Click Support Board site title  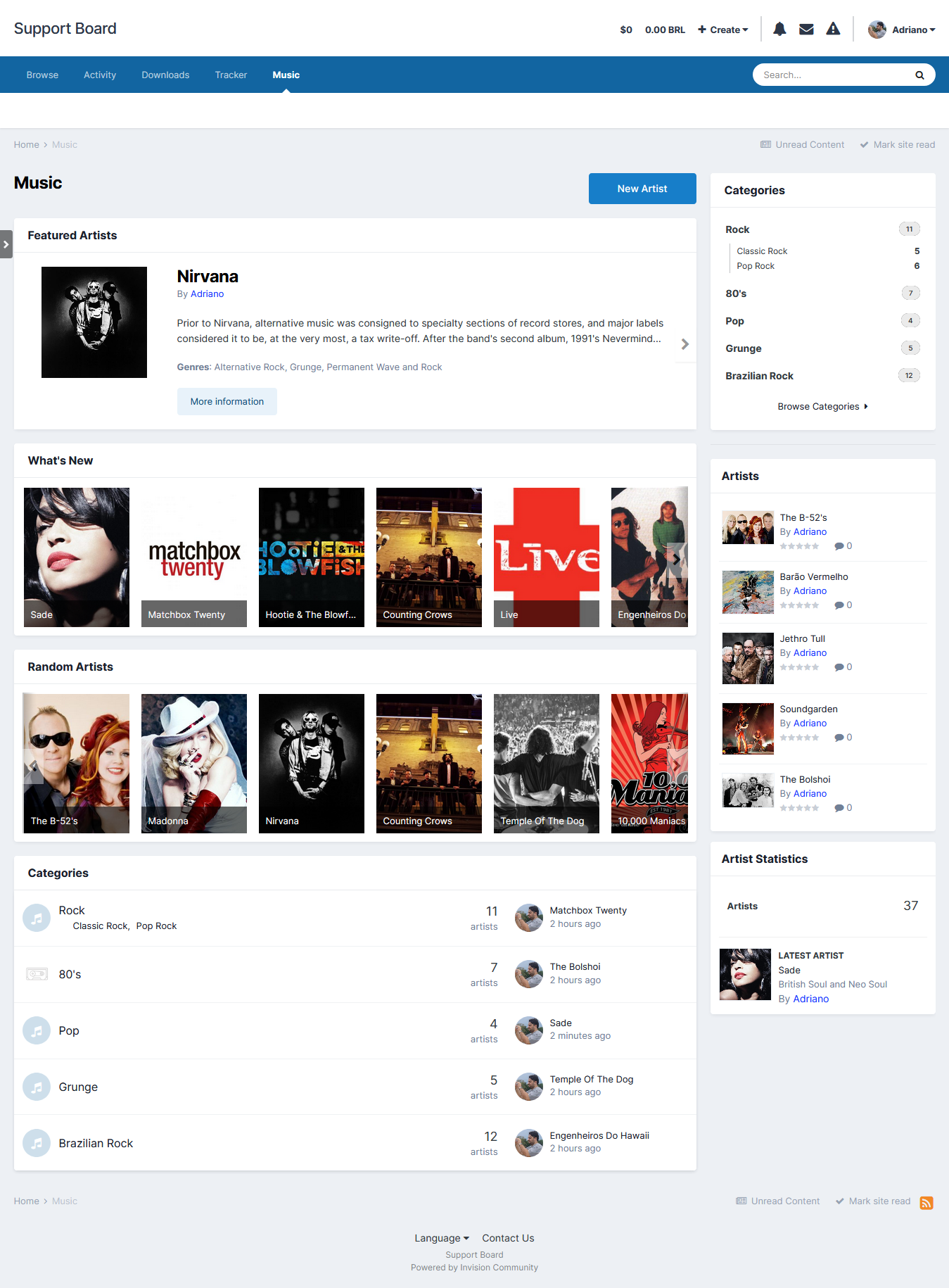tap(65, 28)
